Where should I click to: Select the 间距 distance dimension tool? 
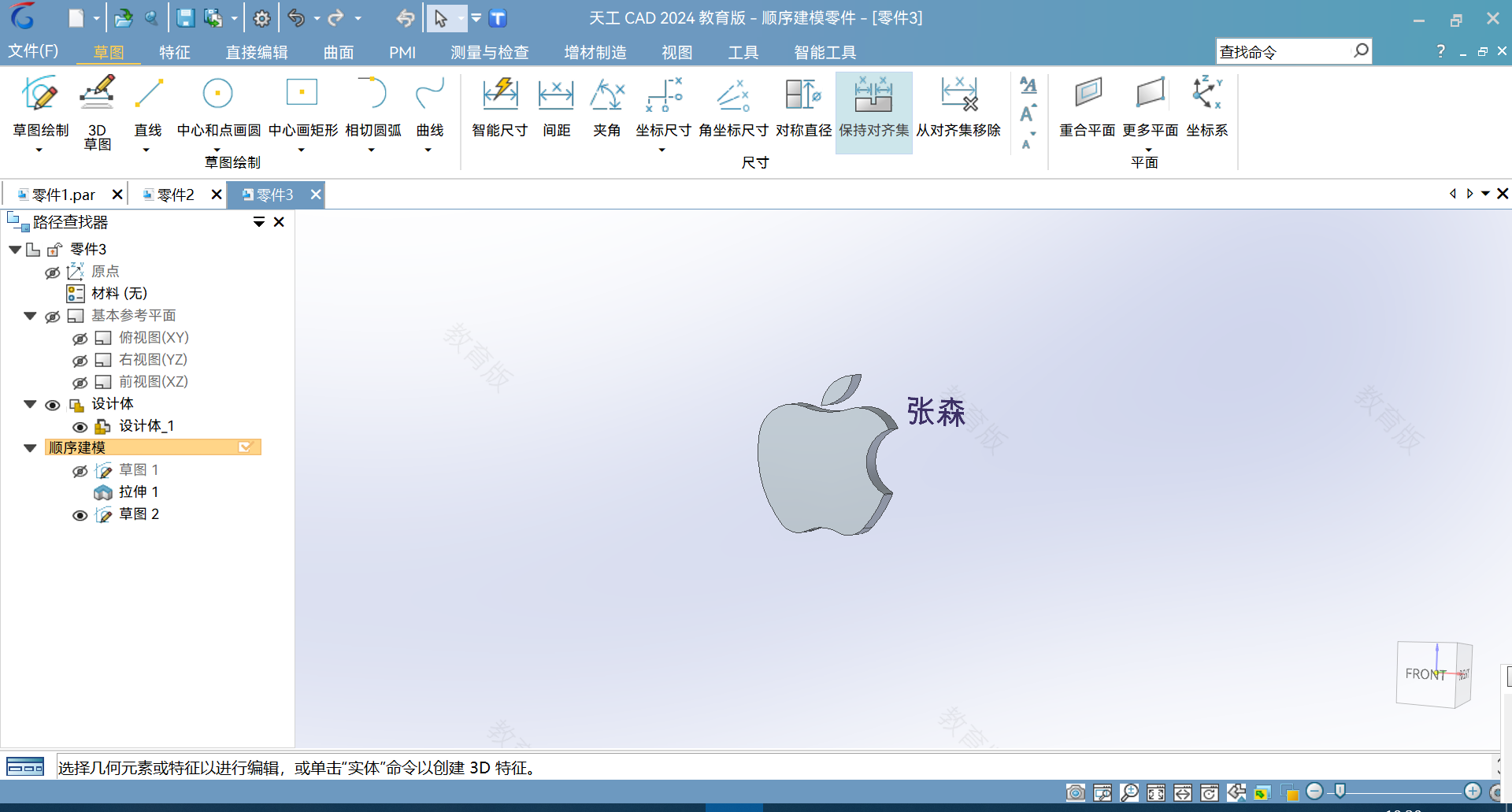tap(557, 106)
